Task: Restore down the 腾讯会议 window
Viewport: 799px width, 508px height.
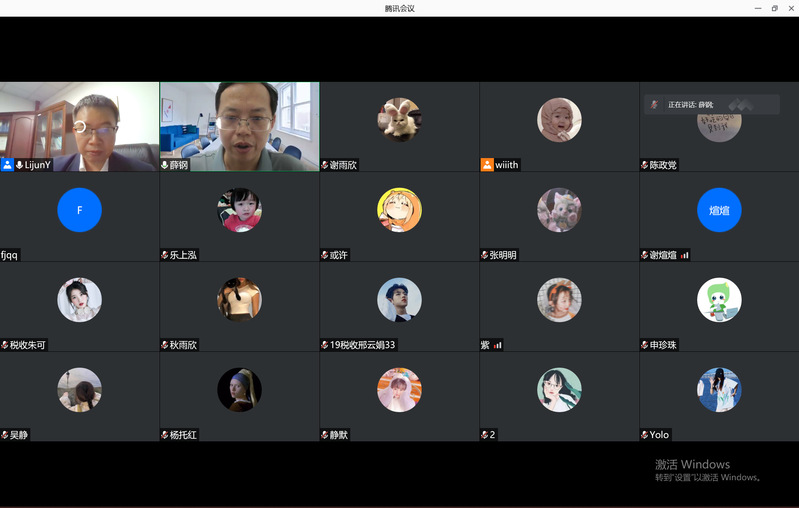Action: point(774,8)
